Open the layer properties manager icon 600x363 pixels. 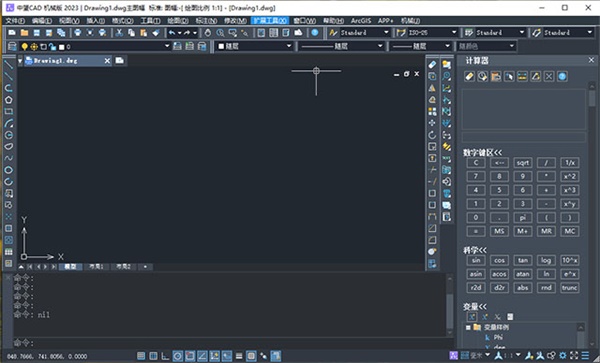[x=12, y=47]
